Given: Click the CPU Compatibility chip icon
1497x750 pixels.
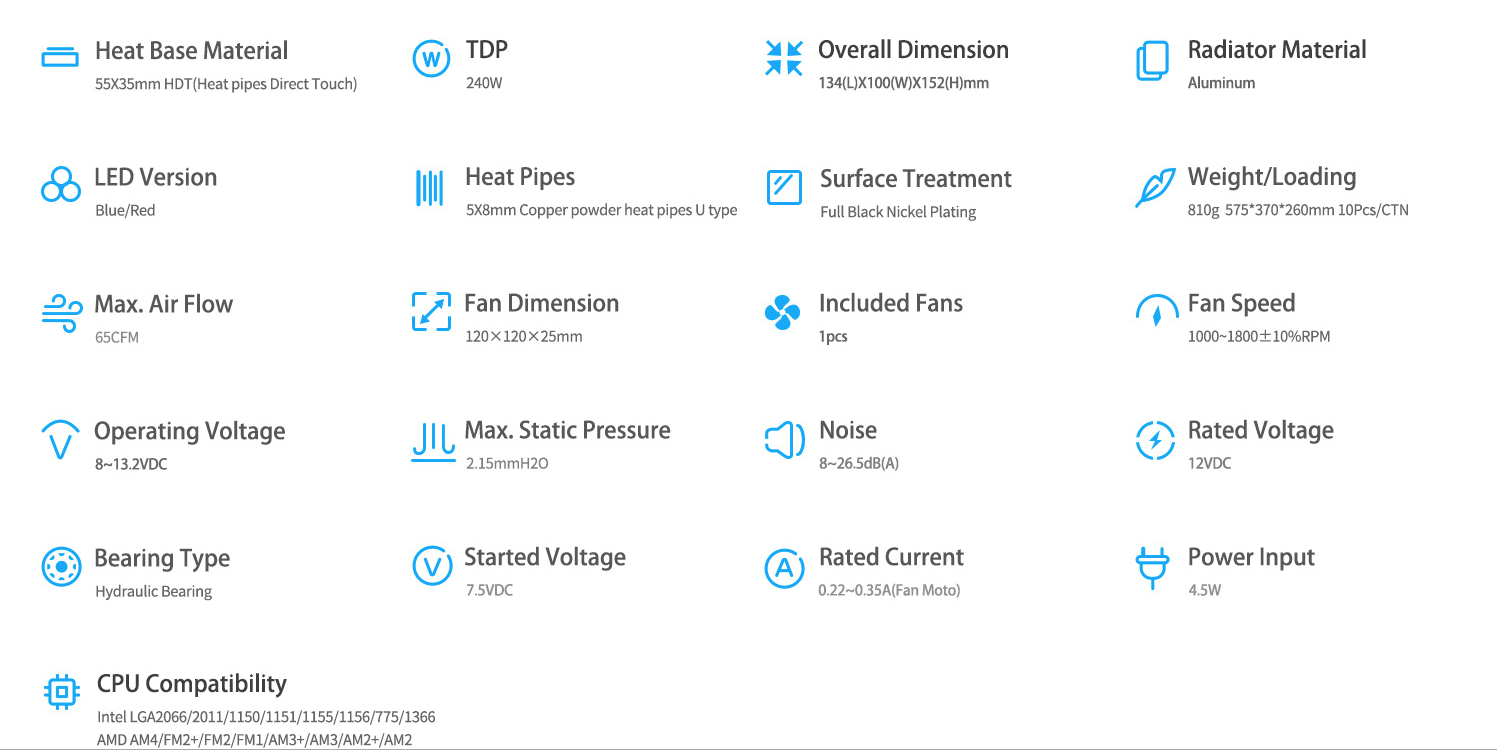Looking at the screenshot, I should pyautogui.click(x=61, y=691).
